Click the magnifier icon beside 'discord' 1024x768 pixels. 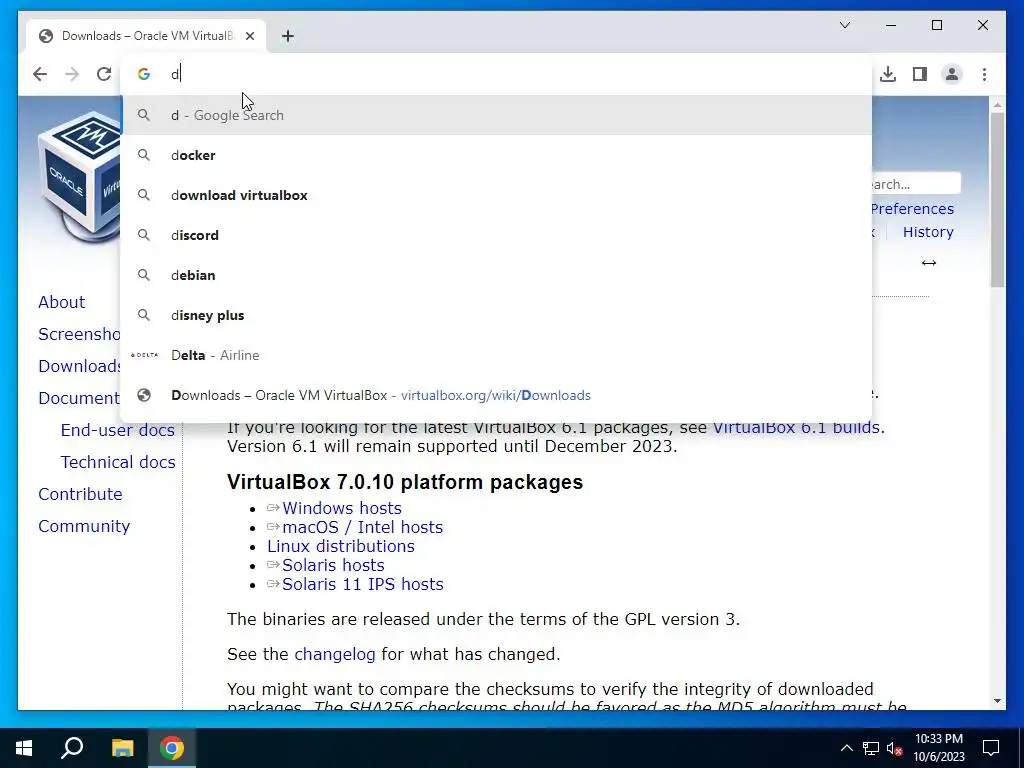click(x=144, y=235)
